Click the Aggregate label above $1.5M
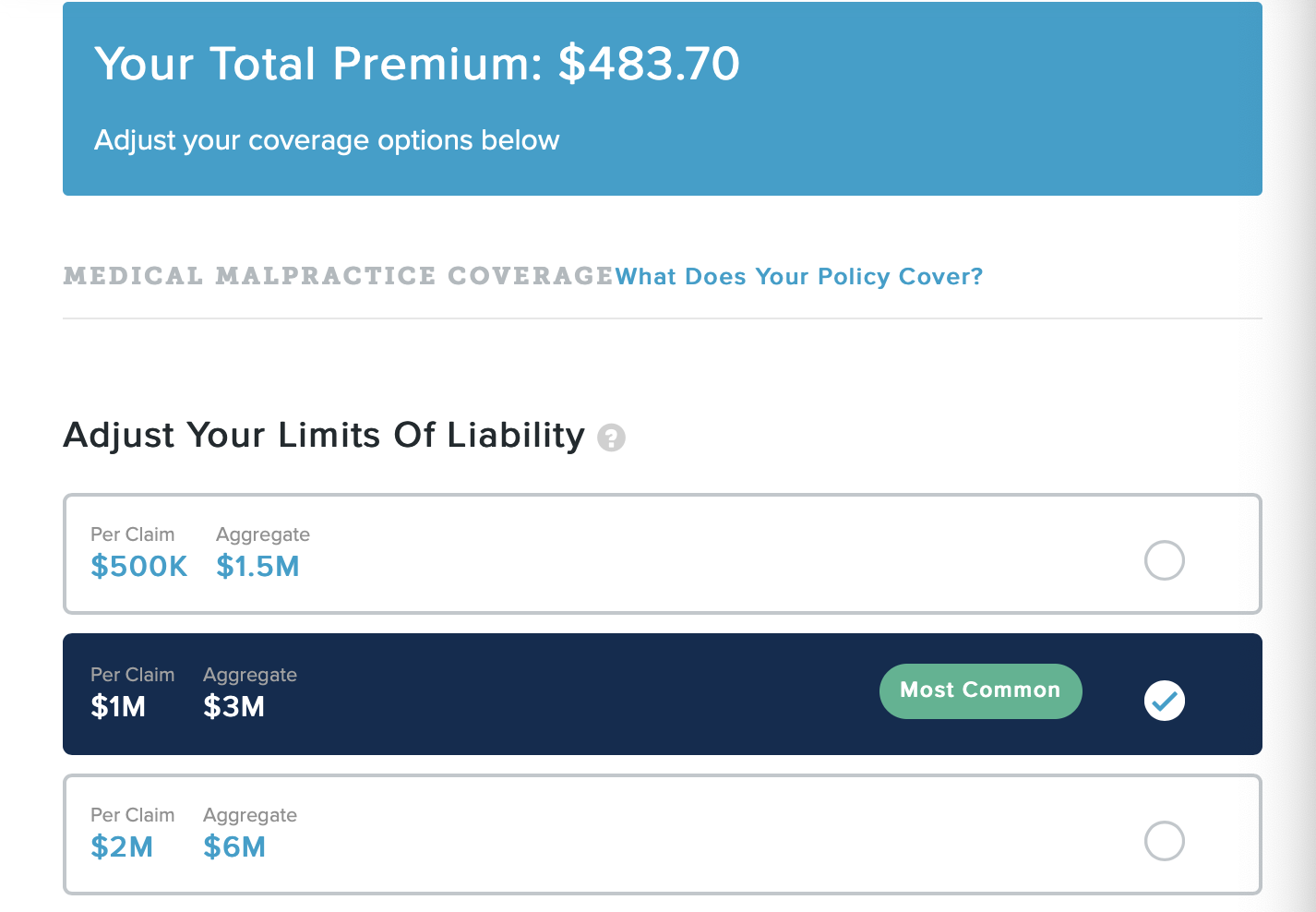1316x912 pixels. pyautogui.click(x=263, y=534)
